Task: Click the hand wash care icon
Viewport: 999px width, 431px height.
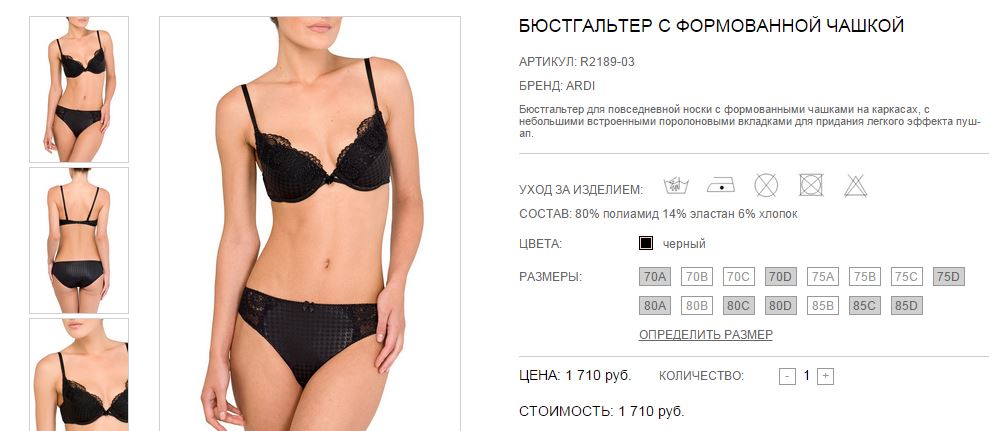Action: [x=676, y=186]
